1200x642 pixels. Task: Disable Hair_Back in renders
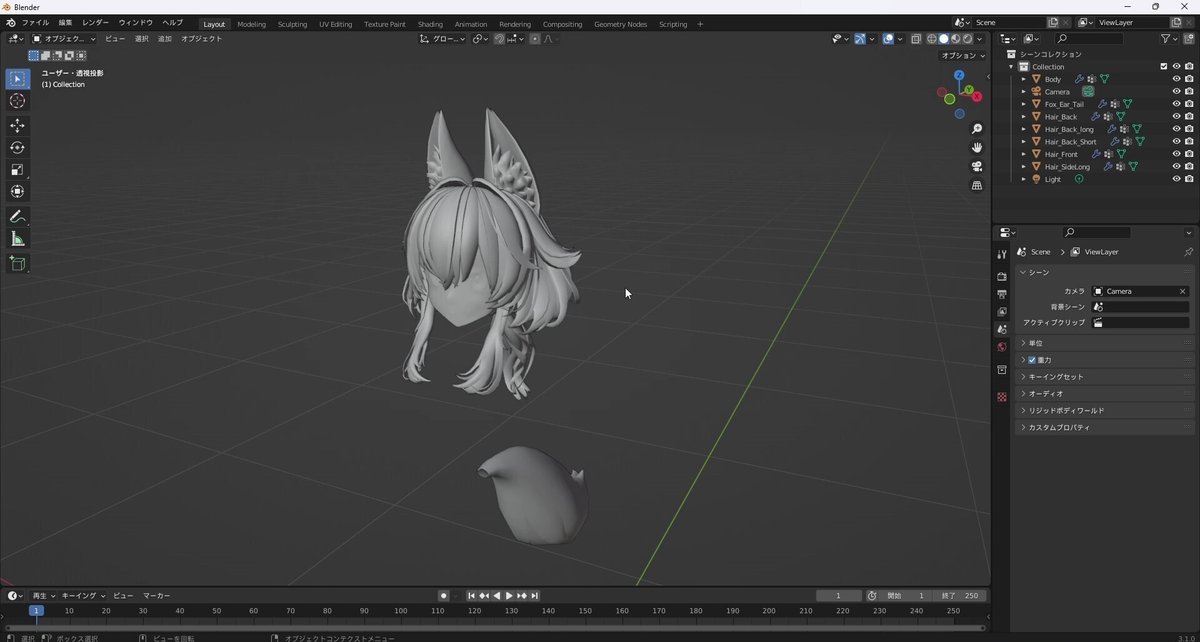[x=1189, y=116]
